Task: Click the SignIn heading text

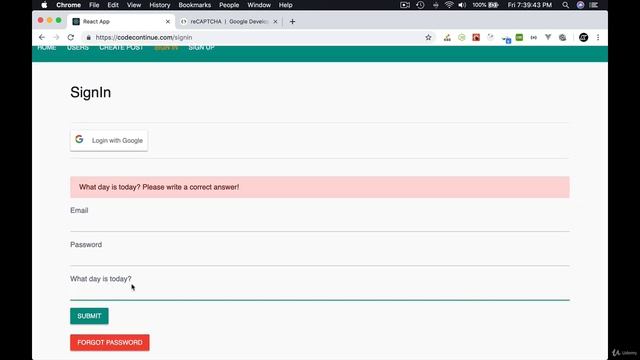Action: [91, 92]
